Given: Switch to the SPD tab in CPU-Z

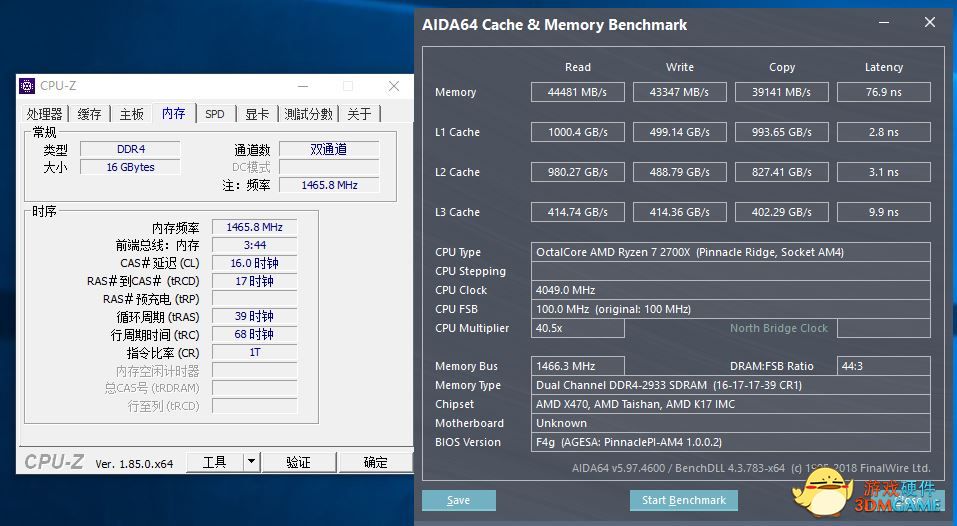Looking at the screenshot, I should [x=215, y=114].
